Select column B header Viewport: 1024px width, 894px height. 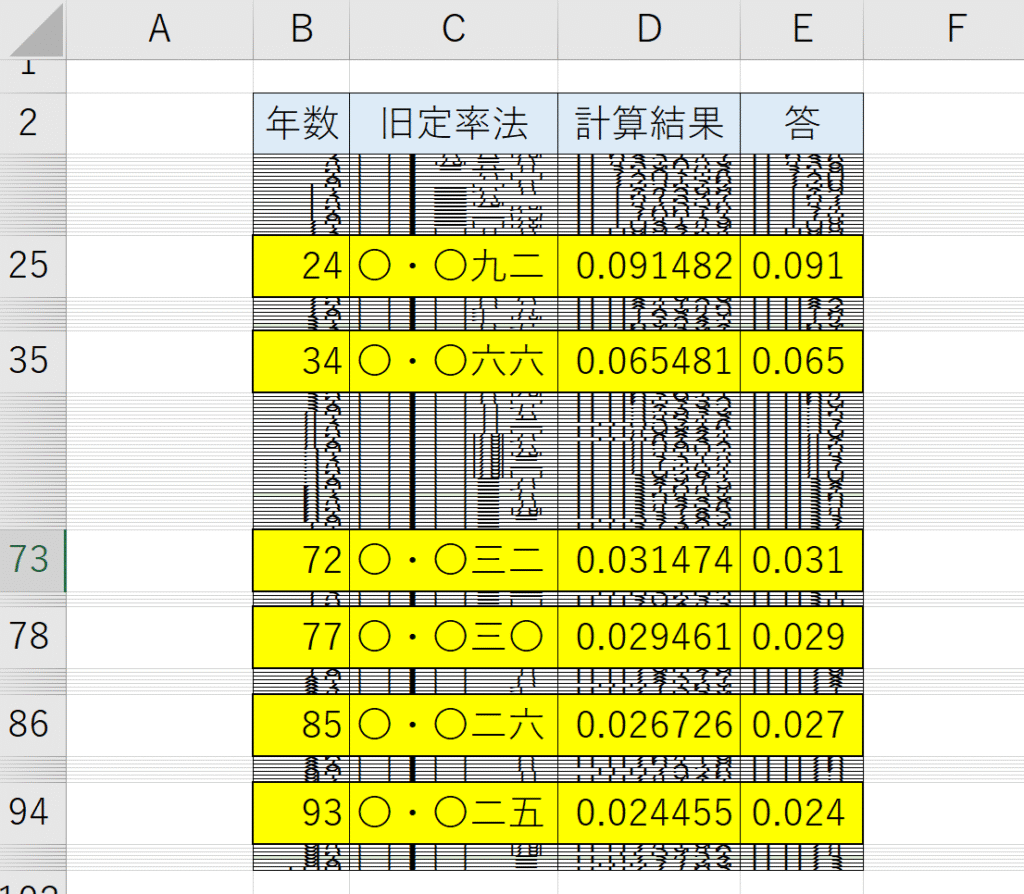(x=301, y=29)
